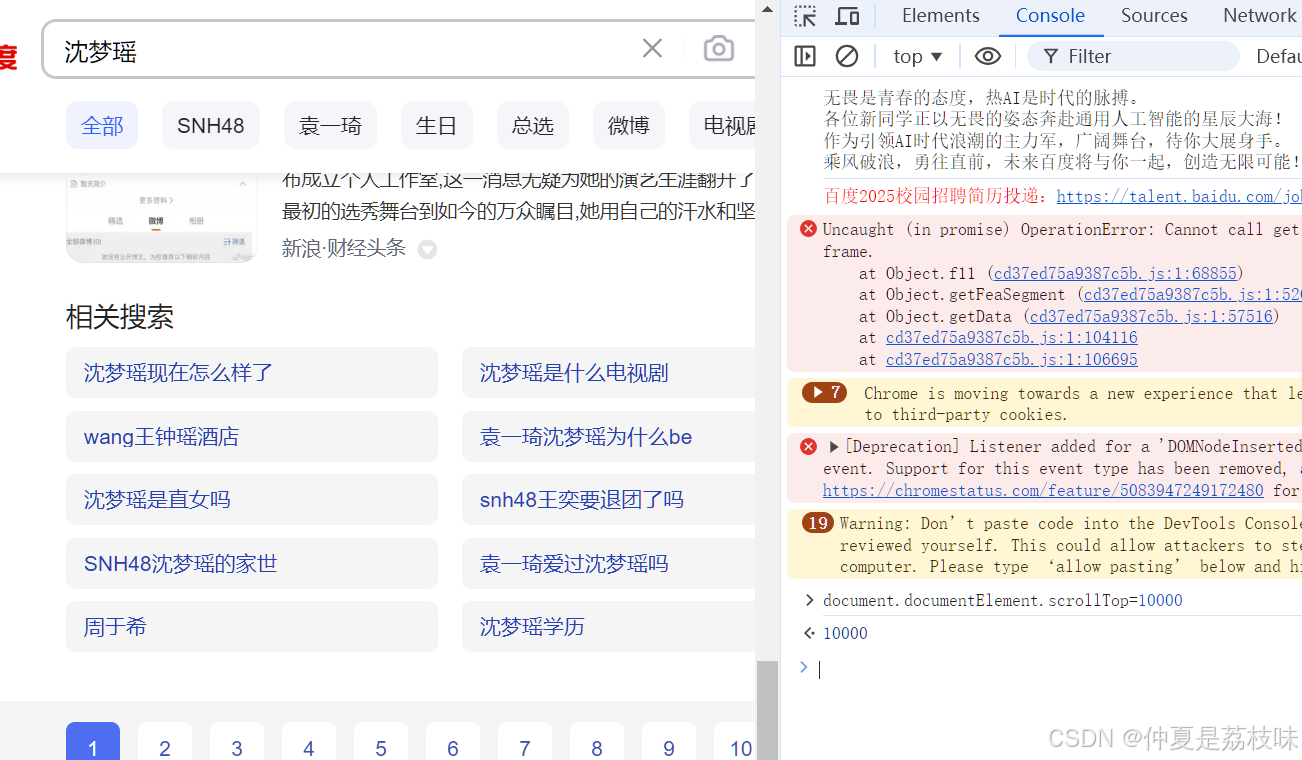Viewport: 1302px width, 760px height.
Task: Switch to the Console tab
Action: [x=1050, y=16]
